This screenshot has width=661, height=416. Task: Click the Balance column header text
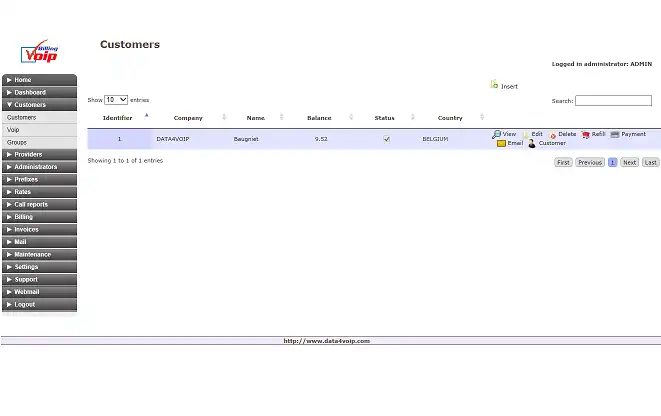coord(319,118)
